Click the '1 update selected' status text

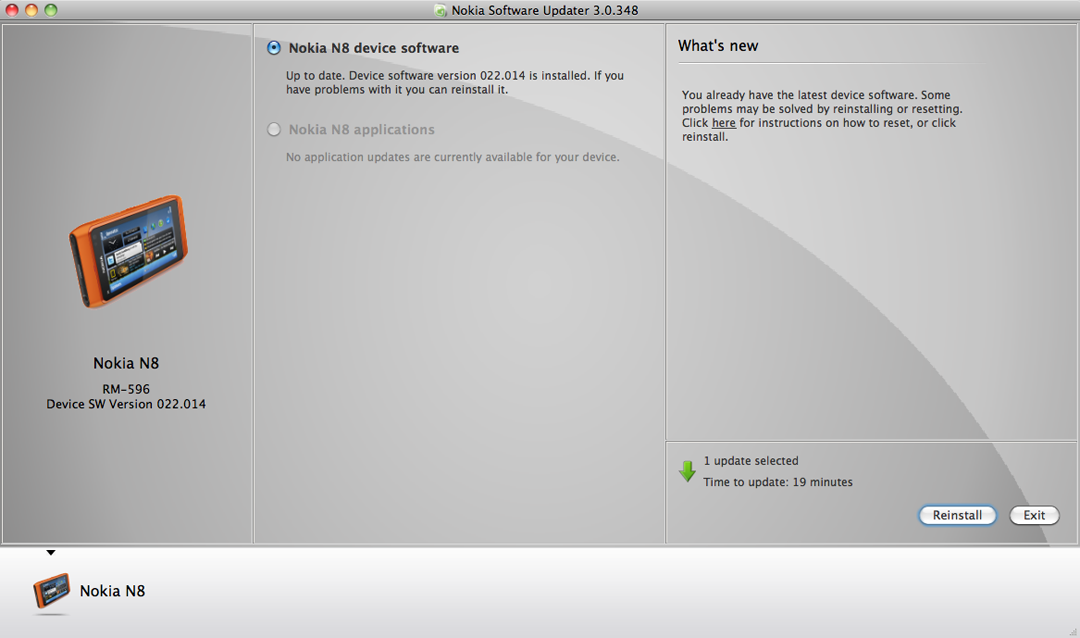coord(750,461)
